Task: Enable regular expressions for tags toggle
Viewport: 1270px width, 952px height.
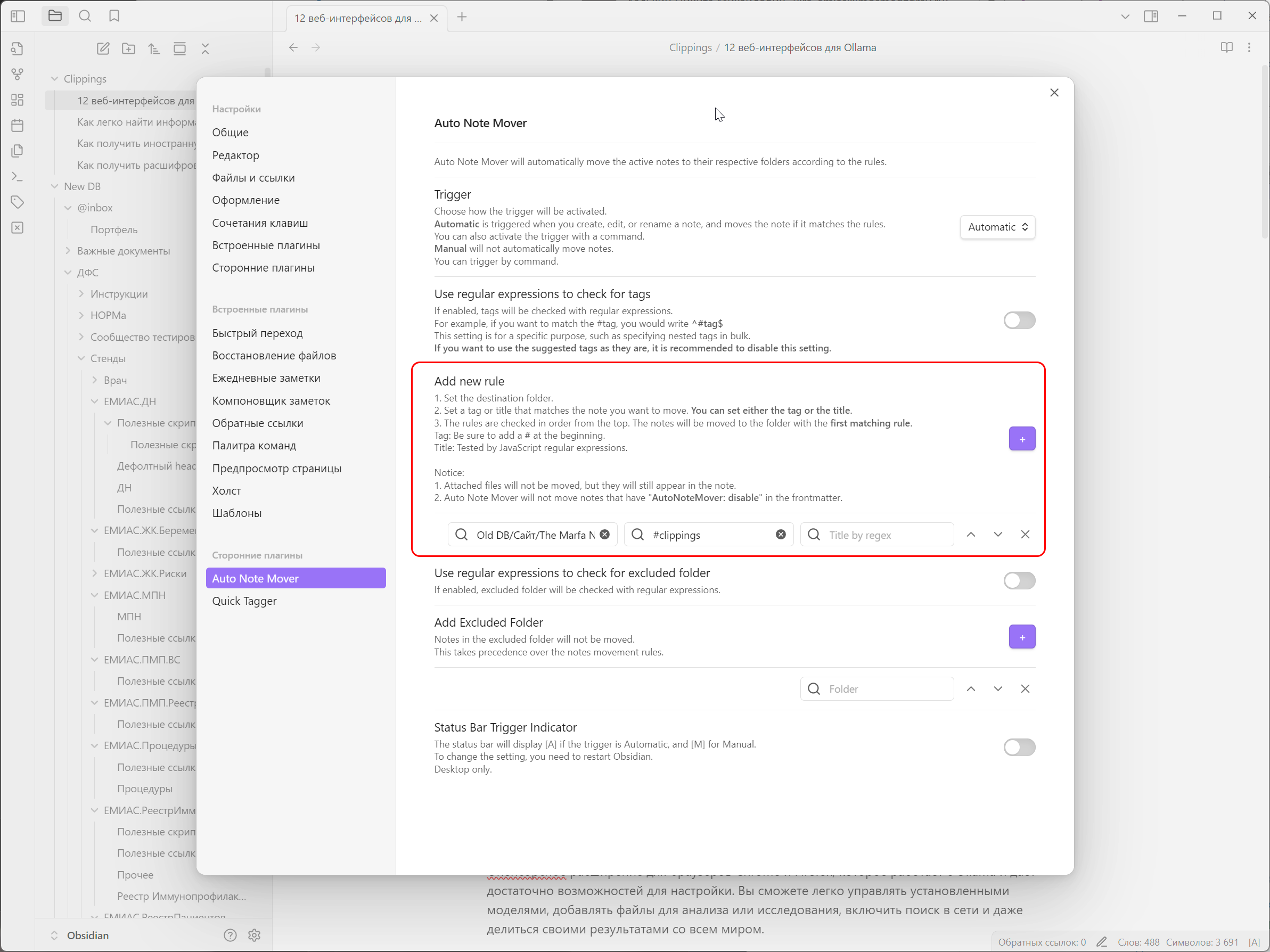Action: coord(1019,321)
